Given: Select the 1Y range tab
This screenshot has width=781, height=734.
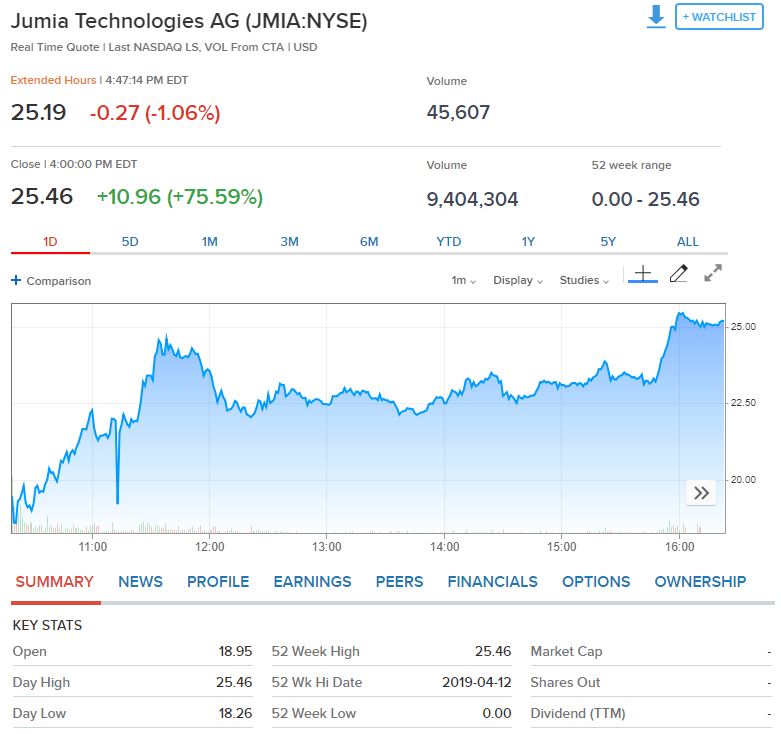Looking at the screenshot, I should point(528,242).
